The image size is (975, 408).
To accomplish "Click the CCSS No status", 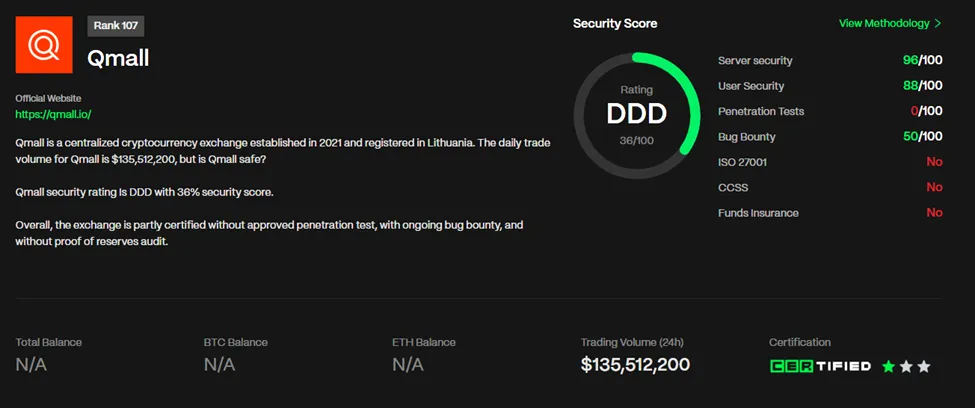I will pos(934,187).
